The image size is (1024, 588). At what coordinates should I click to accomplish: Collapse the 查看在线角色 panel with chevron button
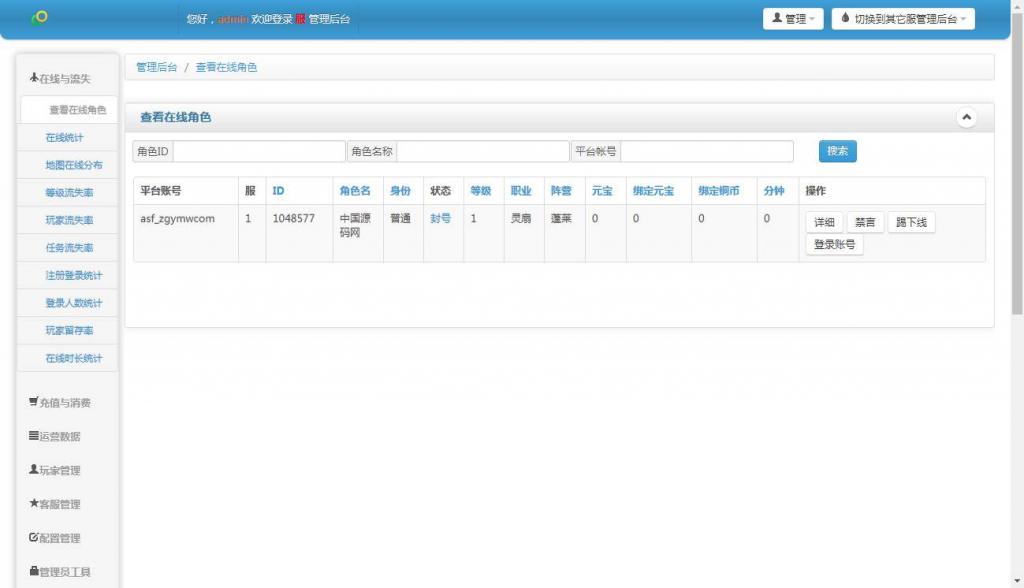pyautogui.click(x=966, y=117)
